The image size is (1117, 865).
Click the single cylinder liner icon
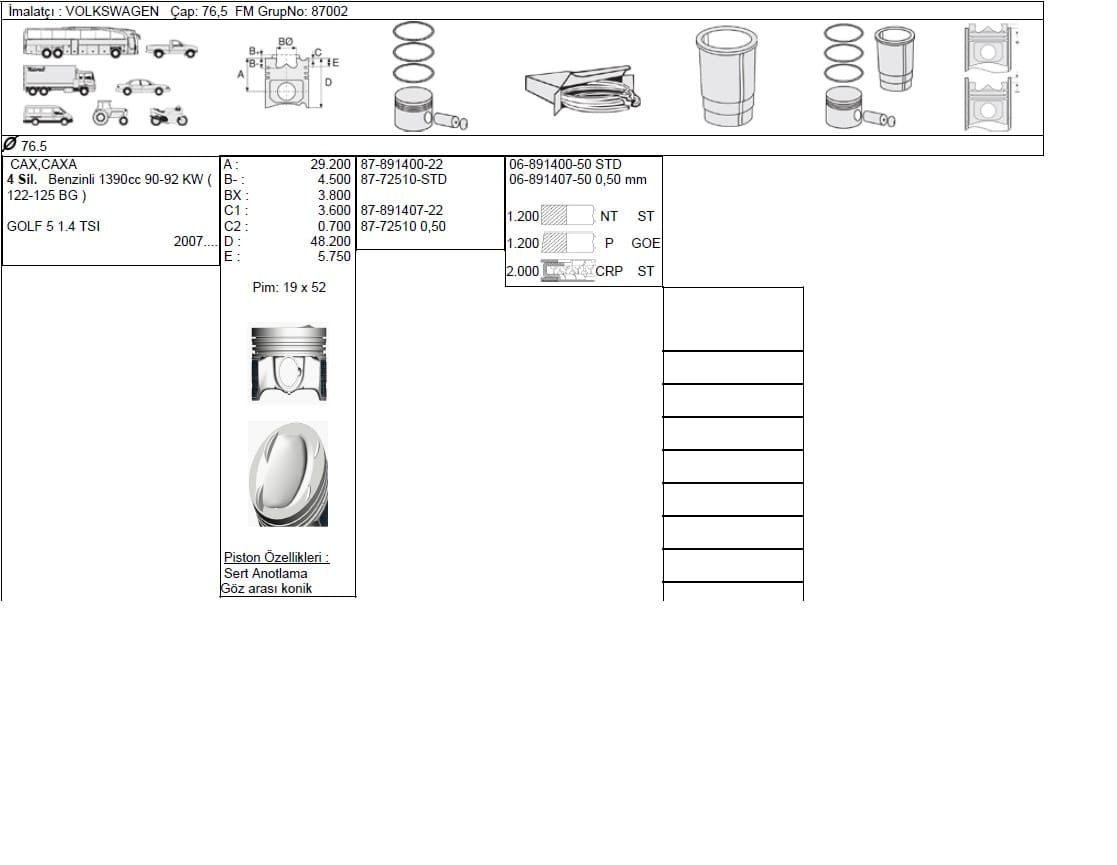[726, 76]
